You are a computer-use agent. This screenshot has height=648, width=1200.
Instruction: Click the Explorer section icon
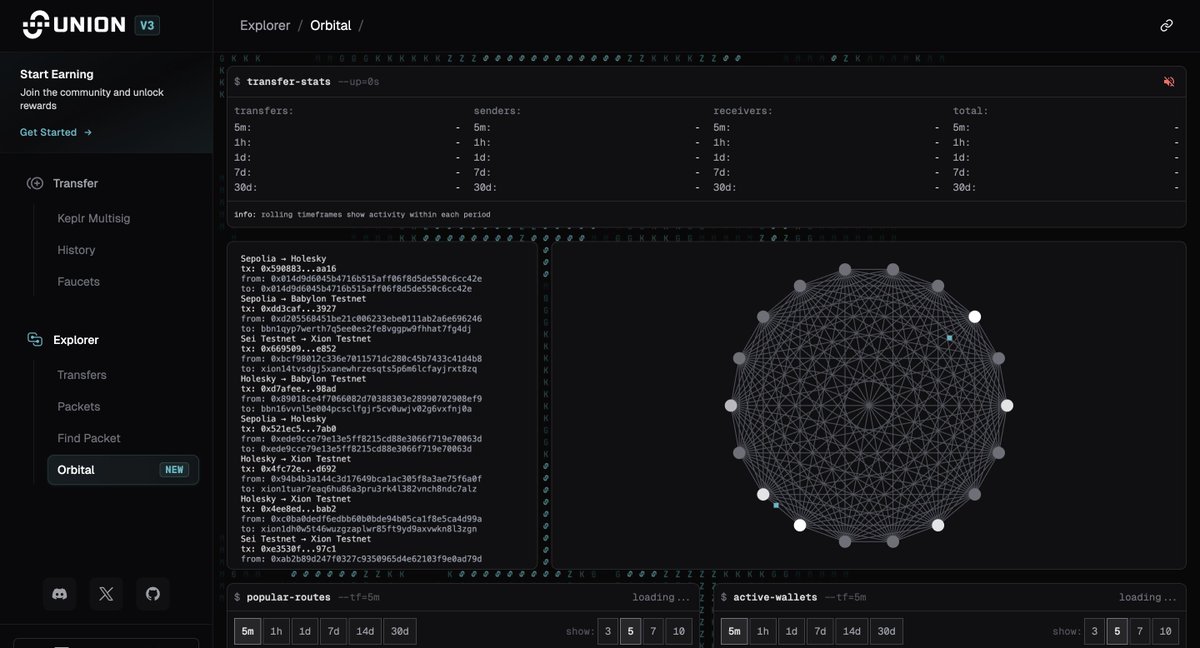click(x=35, y=340)
